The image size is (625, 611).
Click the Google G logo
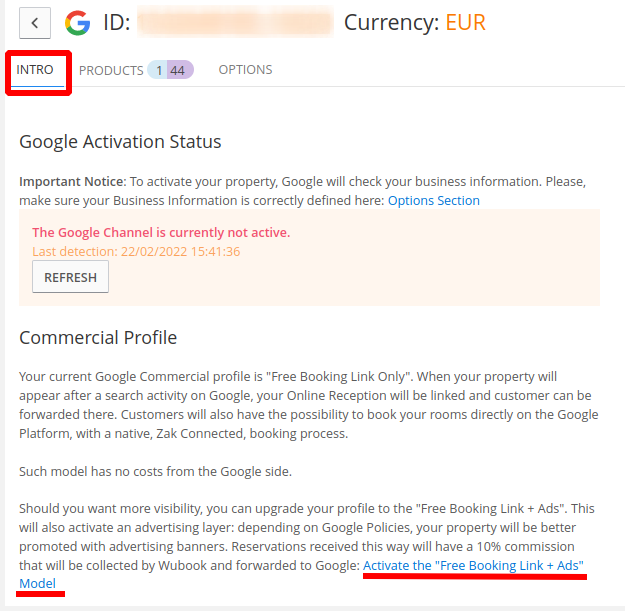pos(78,23)
